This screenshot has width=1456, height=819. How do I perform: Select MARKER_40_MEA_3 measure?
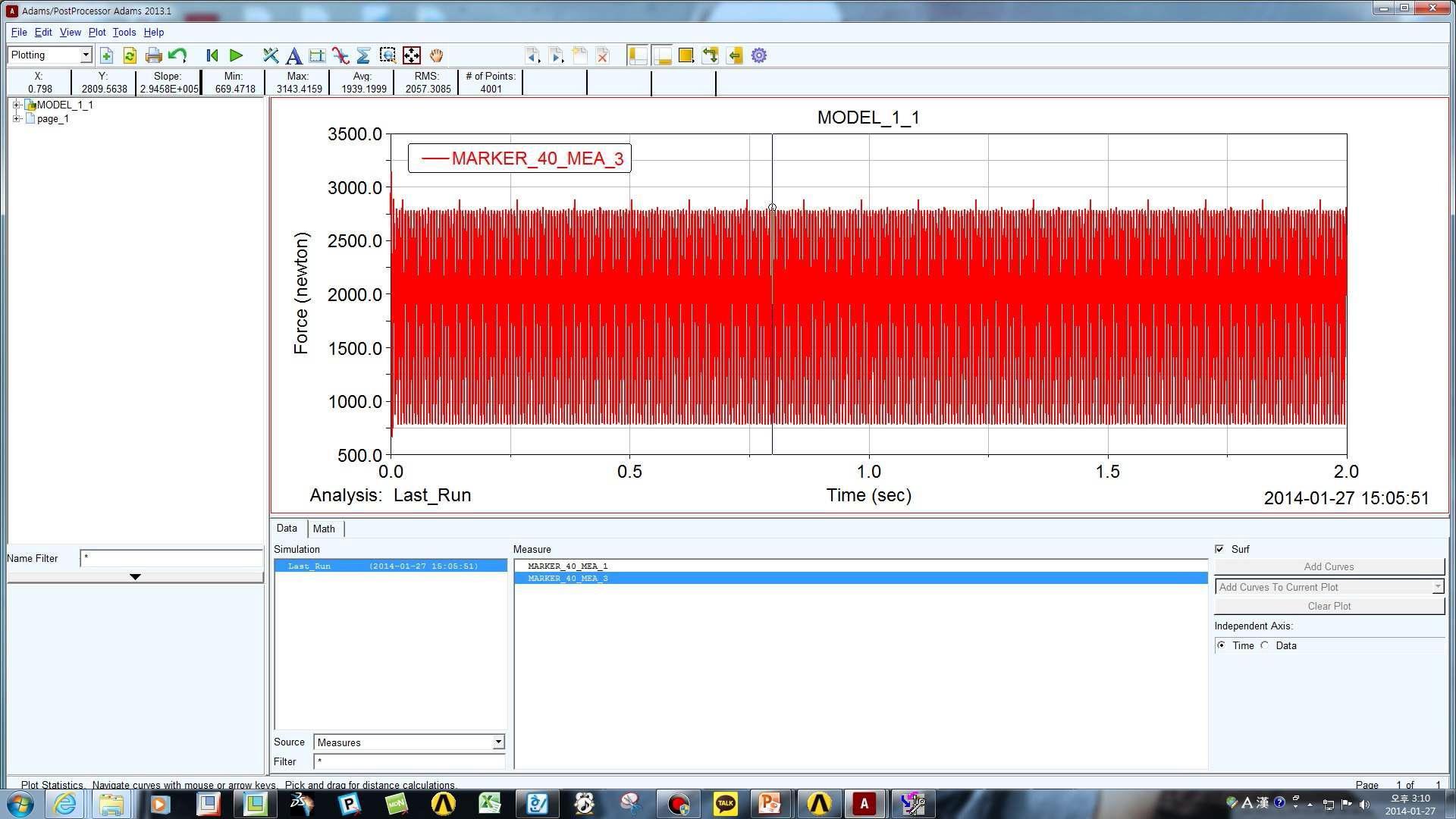coord(861,578)
